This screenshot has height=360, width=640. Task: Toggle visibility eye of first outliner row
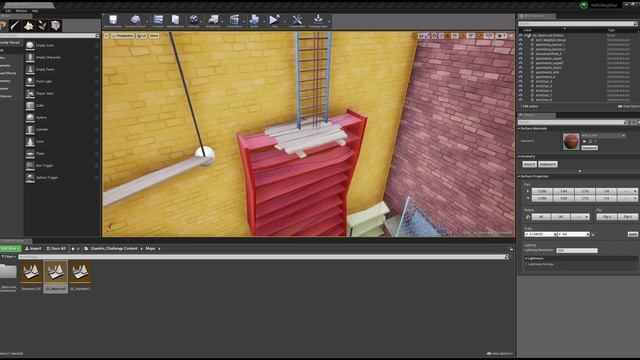point(520,36)
